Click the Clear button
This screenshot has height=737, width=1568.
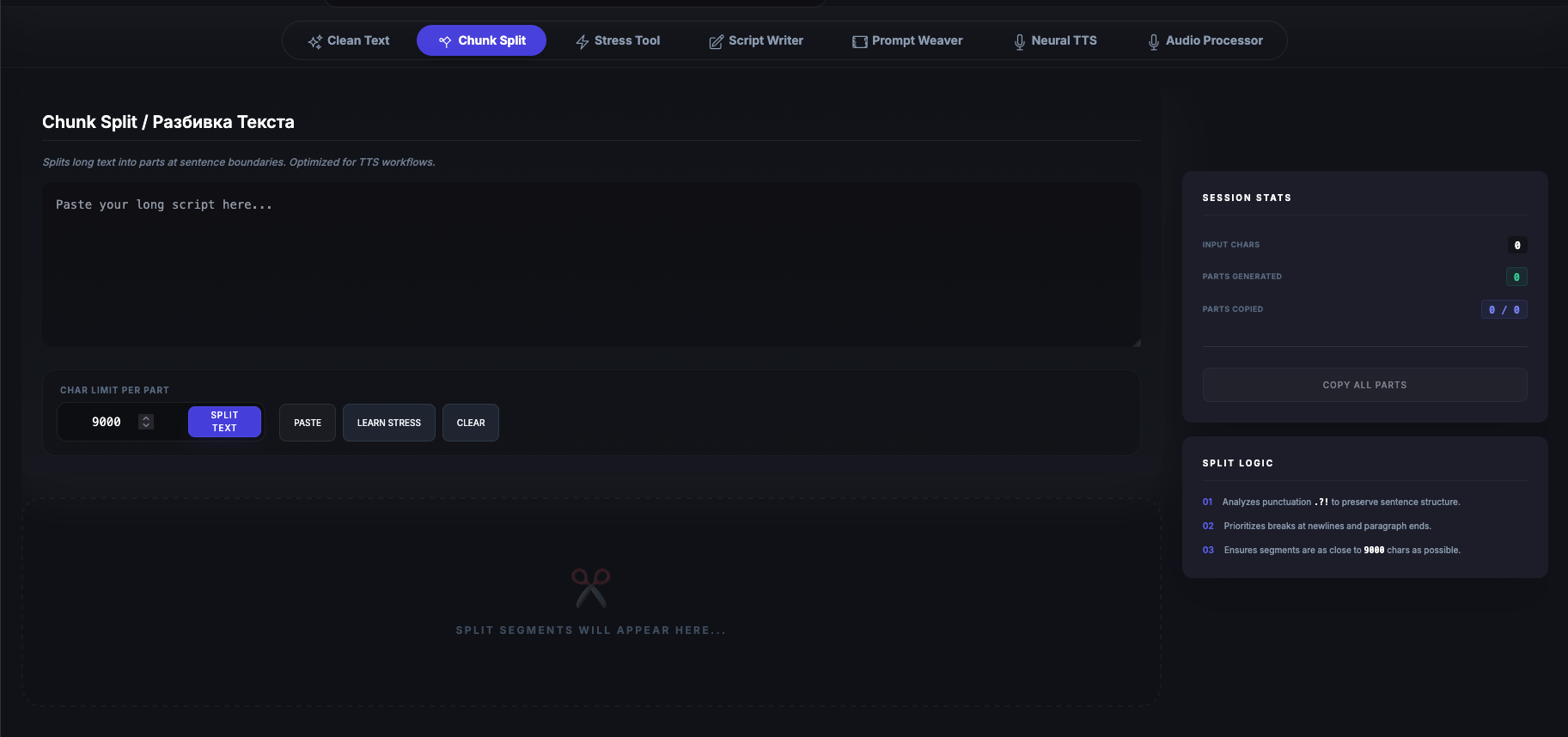471,423
